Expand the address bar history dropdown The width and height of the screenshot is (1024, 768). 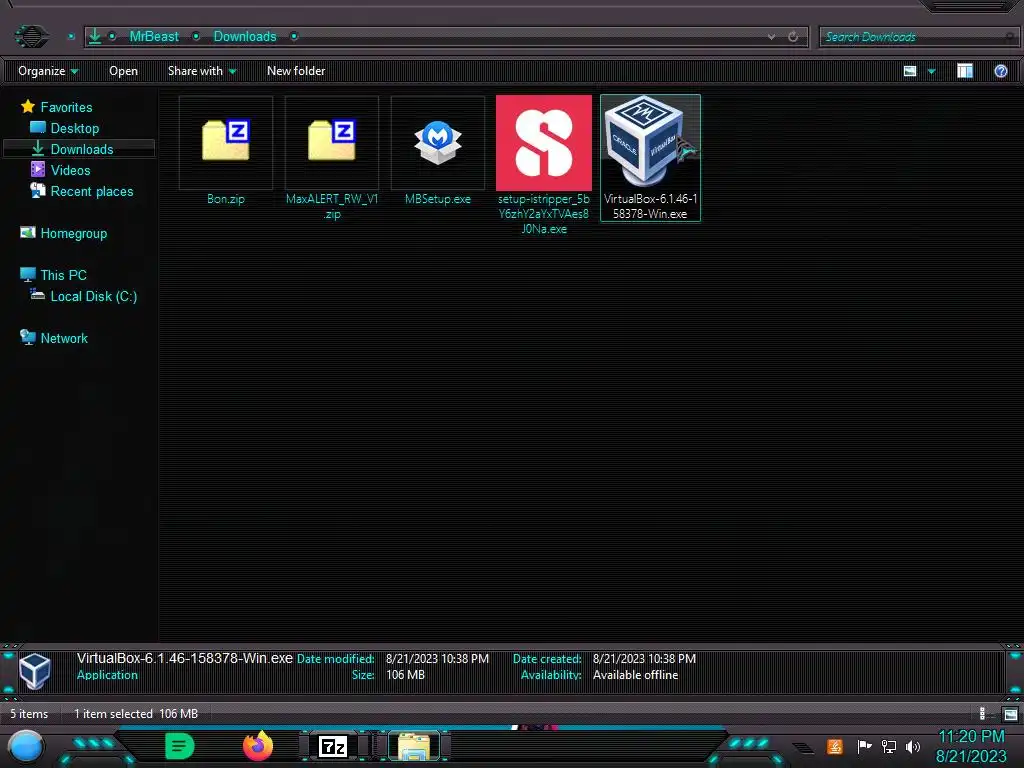[771, 37]
